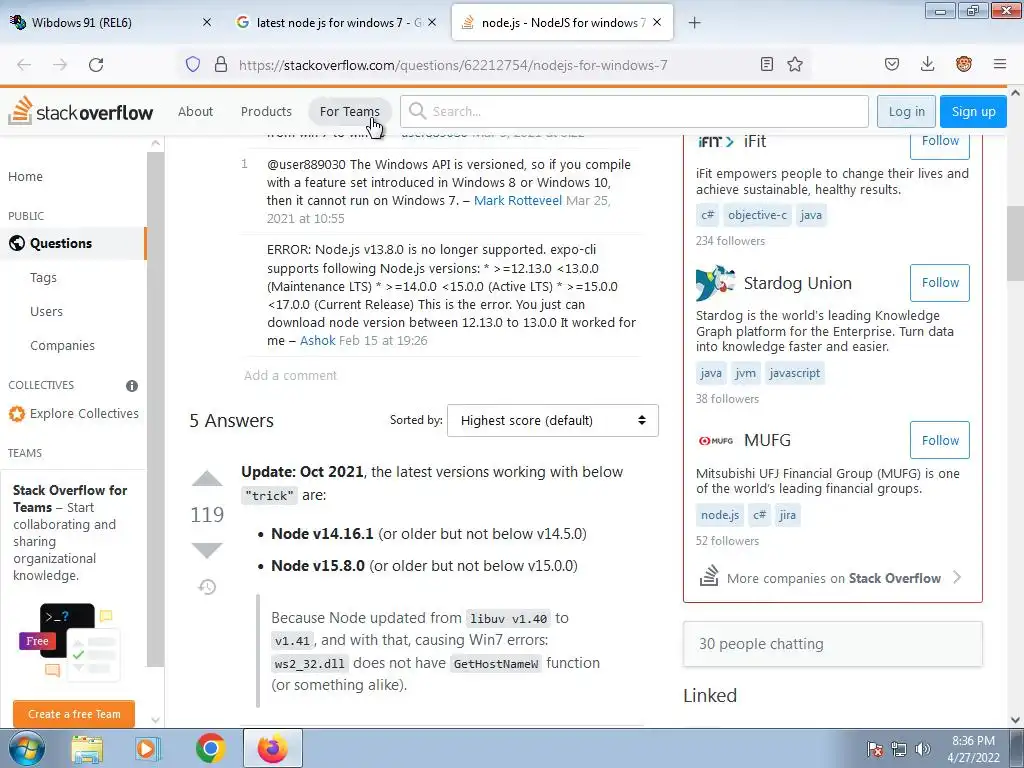1024x768 pixels.
Task: Expand More companies on Stack Overflow
Action: pos(830,578)
